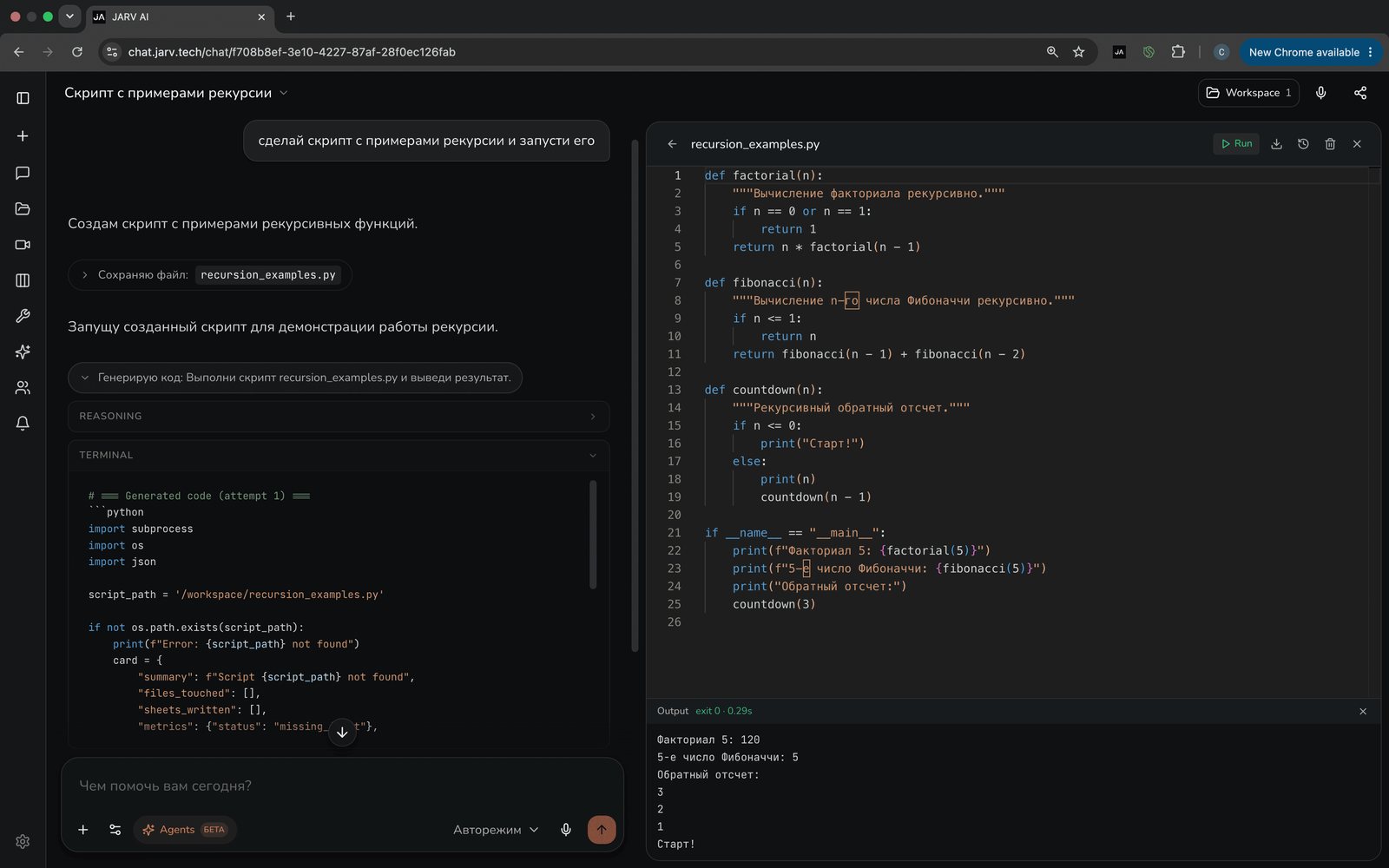Open the Workspace 1 button

point(1248,93)
